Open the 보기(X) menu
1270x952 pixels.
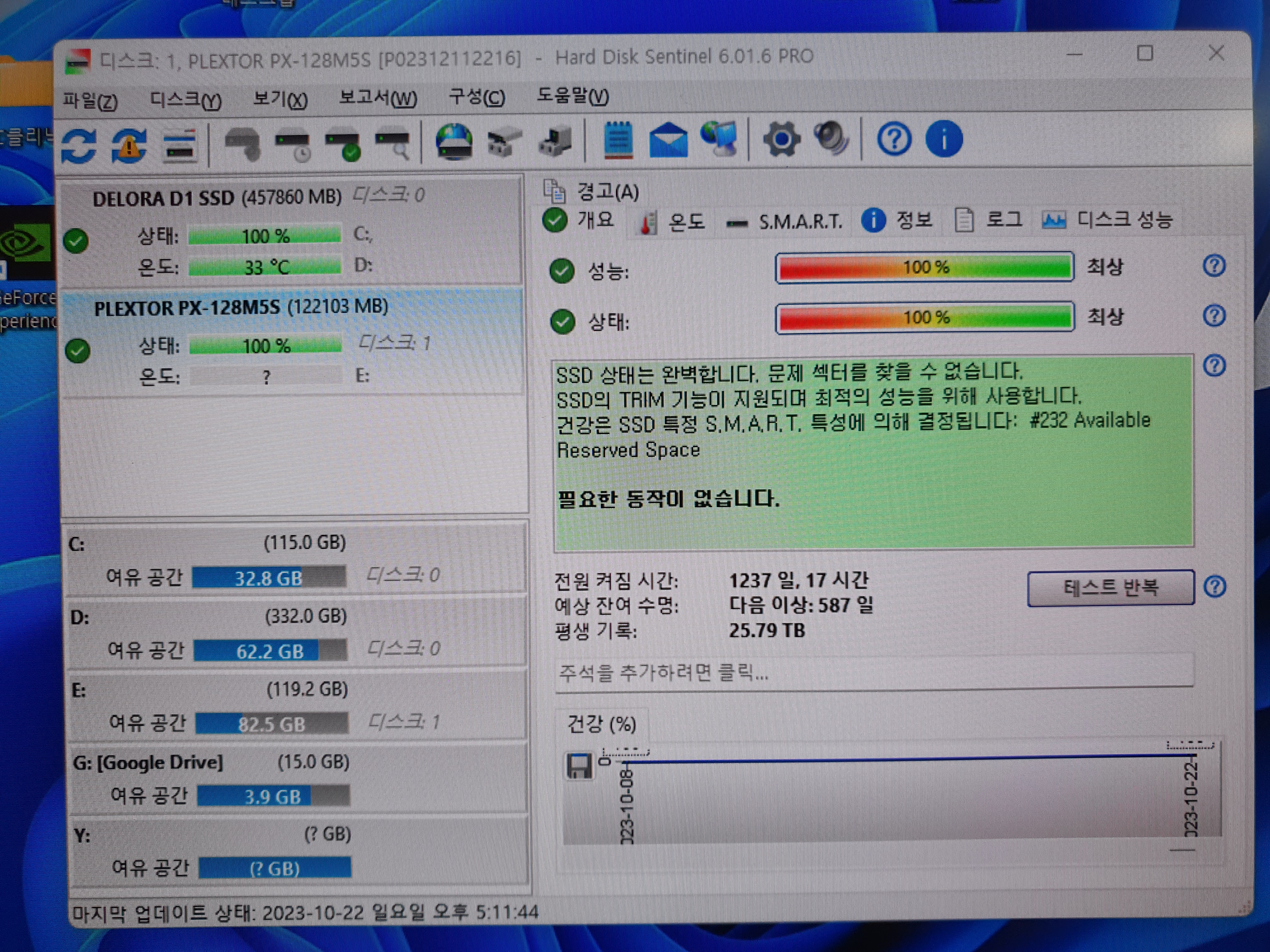280,100
